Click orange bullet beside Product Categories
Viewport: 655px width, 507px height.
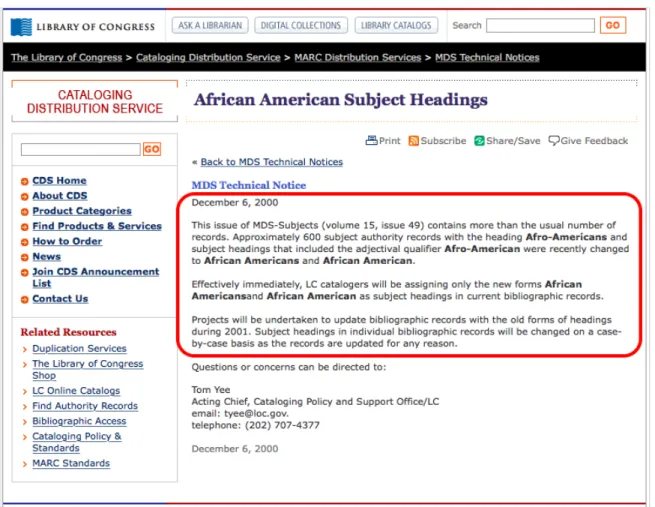coord(25,212)
